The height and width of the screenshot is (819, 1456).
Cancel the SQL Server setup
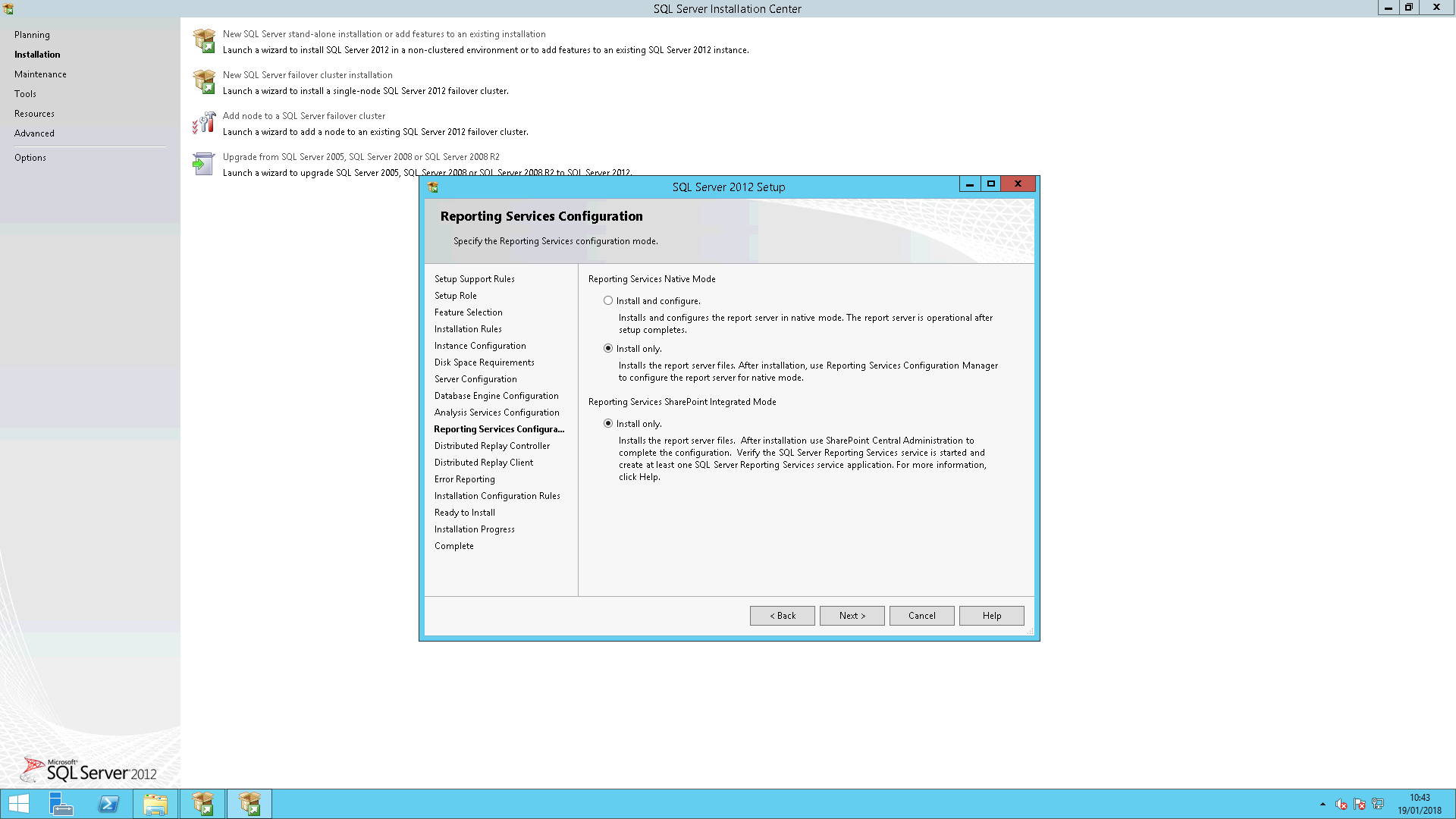922,616
